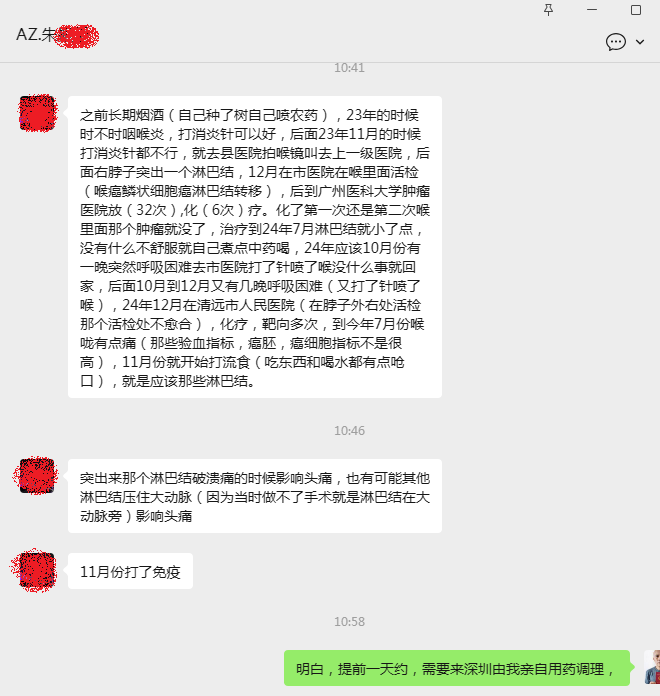Click sender avatar beside the 淋巴结破溃 message

(x=37, y=476)
